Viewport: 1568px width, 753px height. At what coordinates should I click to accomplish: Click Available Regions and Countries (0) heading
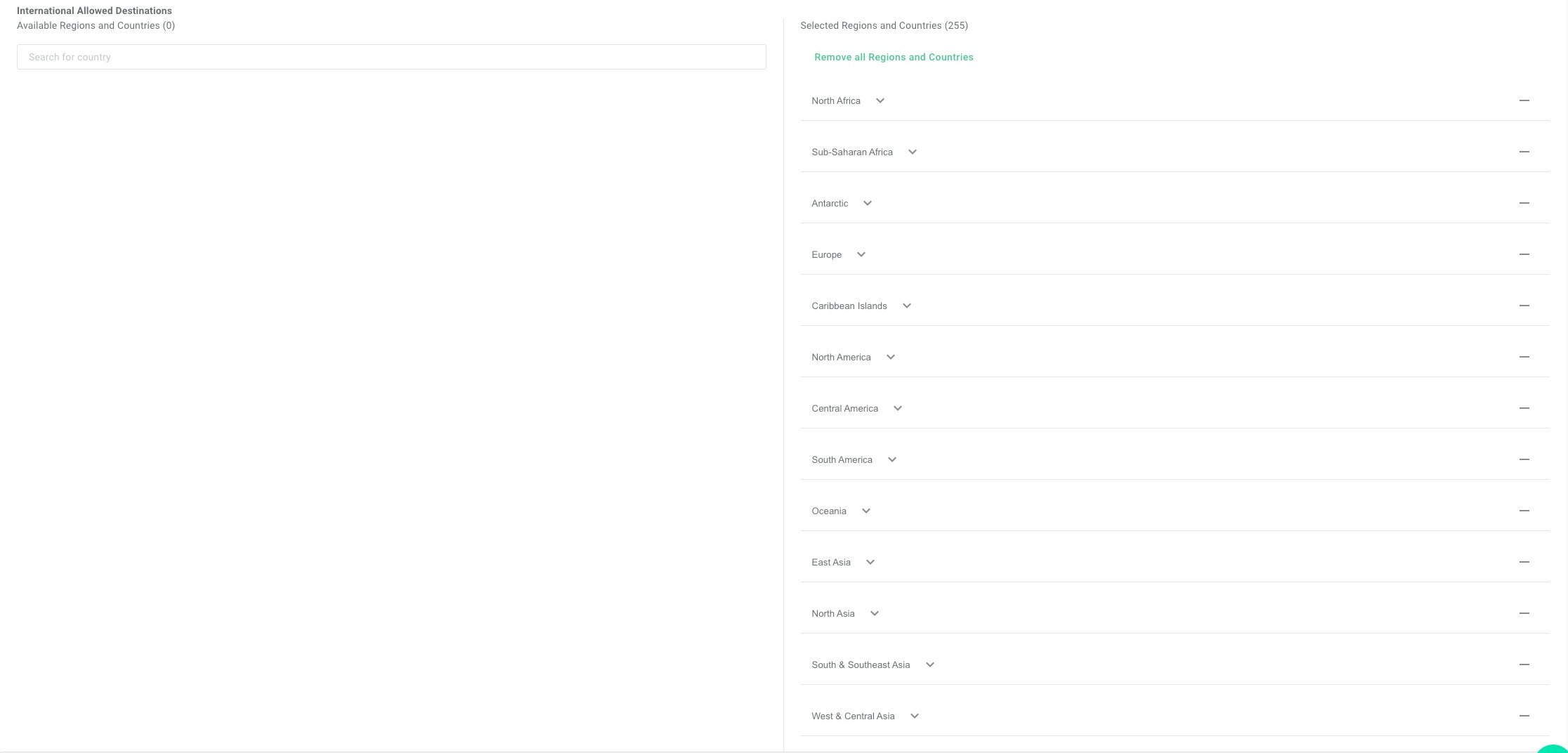(x=96, y=25)
